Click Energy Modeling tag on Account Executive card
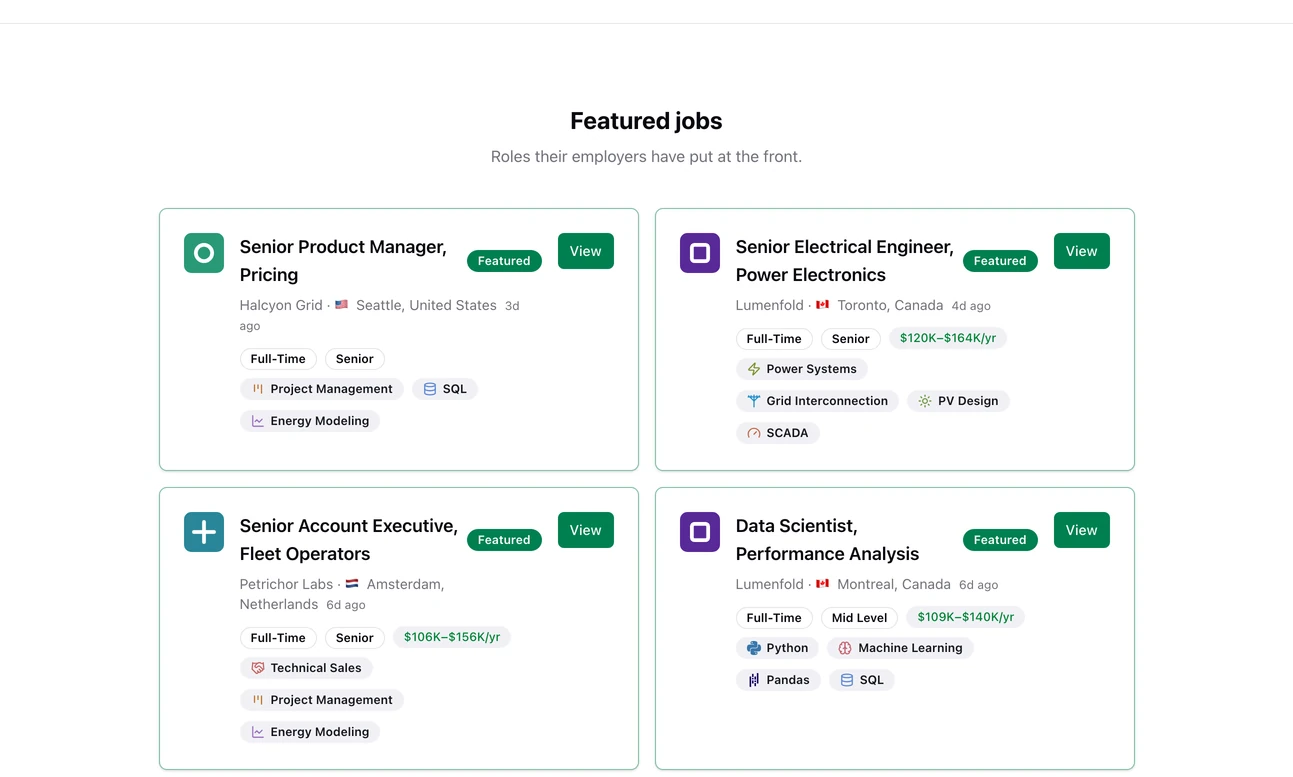The image size is (1293, 777). (x=310, y=732)
